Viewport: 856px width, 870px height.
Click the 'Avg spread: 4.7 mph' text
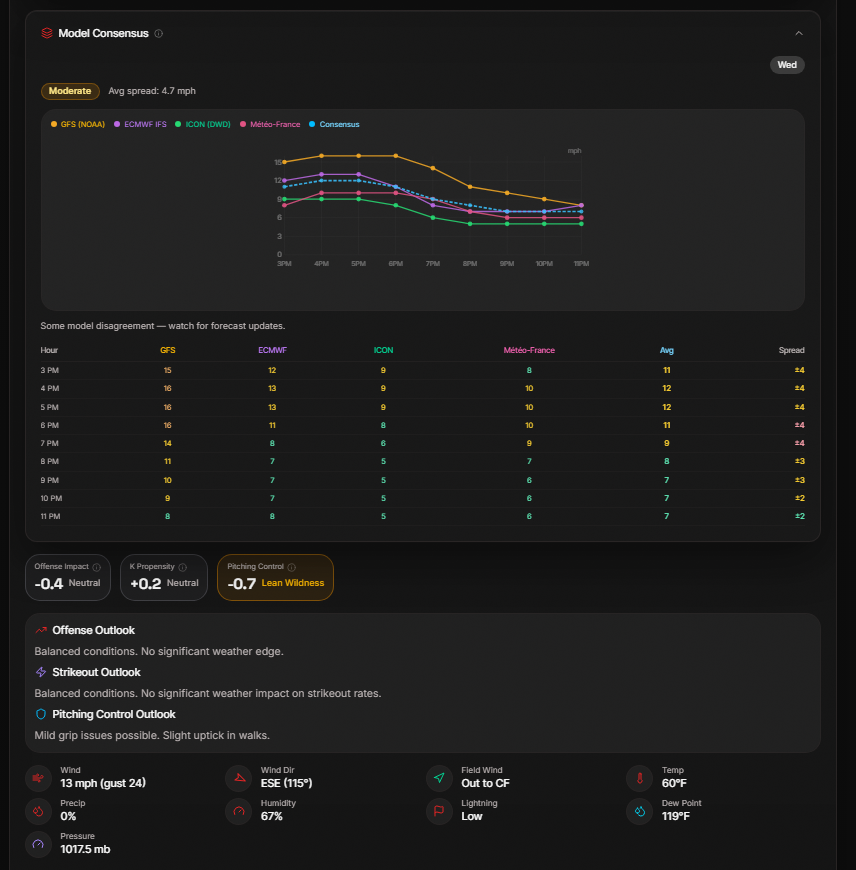(x=152, y=91)
